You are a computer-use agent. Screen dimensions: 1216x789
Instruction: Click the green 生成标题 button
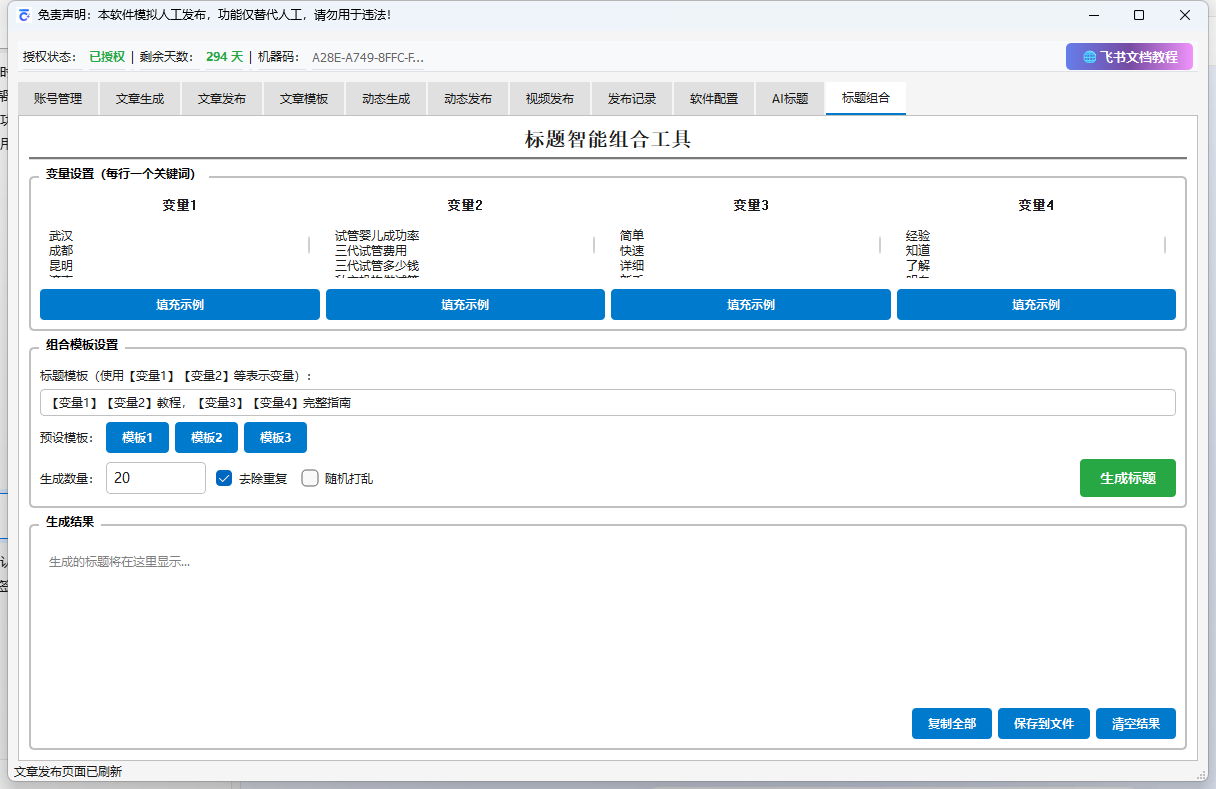click(x=1127, y=478)
